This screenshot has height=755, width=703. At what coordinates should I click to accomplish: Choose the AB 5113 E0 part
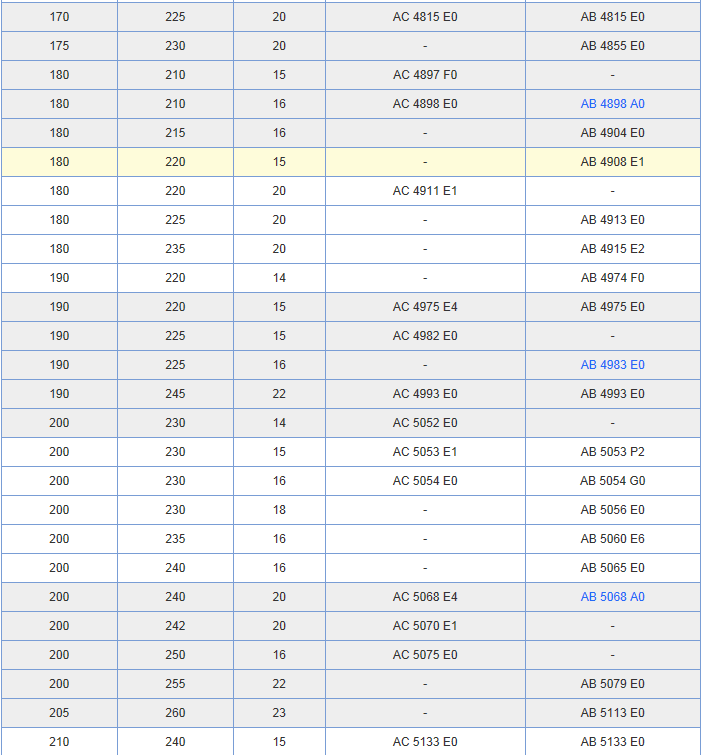click(x=612, y=713)
